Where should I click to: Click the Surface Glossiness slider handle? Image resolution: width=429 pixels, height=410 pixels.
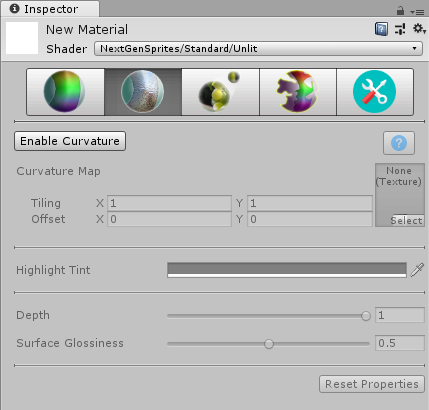269,344
